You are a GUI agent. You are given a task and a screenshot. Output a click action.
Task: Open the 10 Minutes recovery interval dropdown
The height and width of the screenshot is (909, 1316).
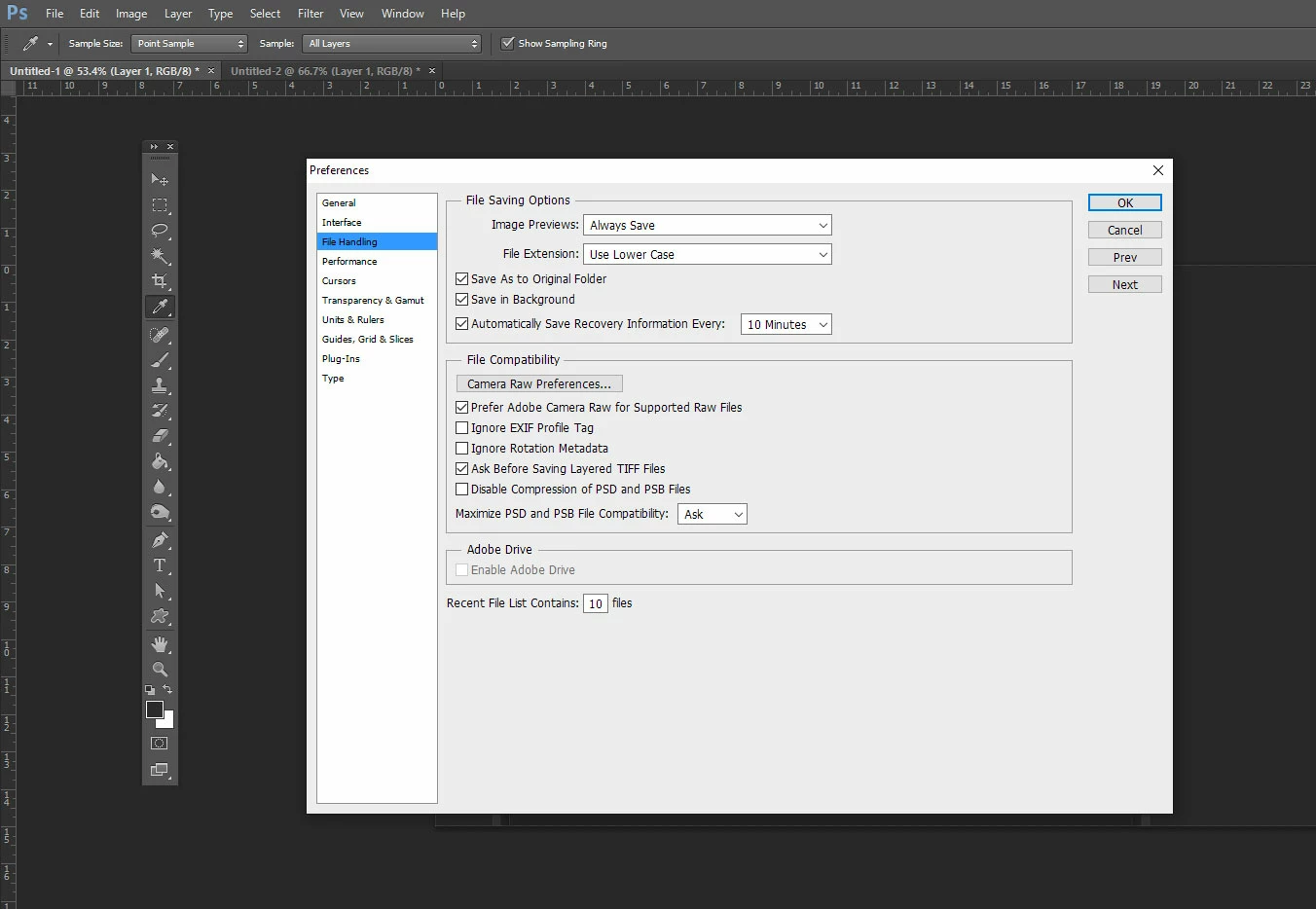pyautogui.click(x=786, y=325)
